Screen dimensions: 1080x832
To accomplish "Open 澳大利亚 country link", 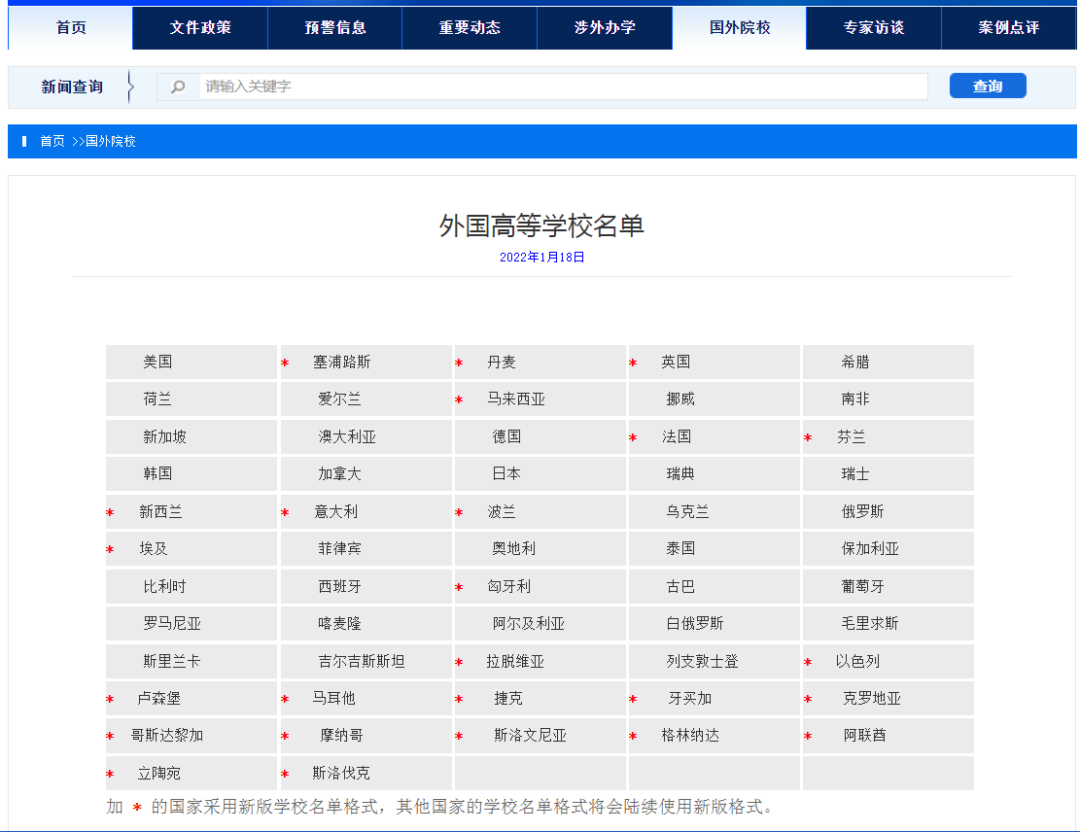I will click(347, 437).
